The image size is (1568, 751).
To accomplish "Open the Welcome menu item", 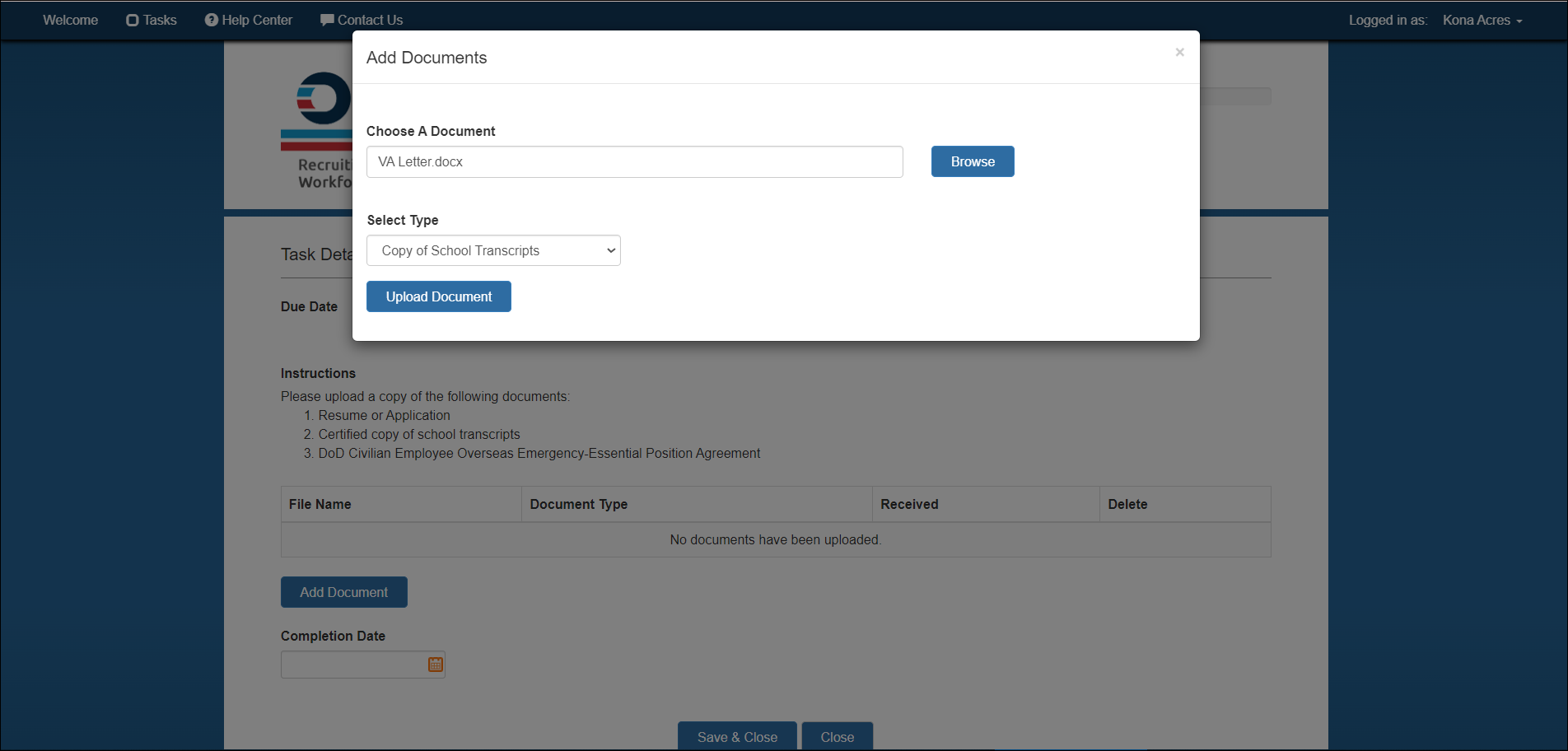I will [x=71, y=20].
